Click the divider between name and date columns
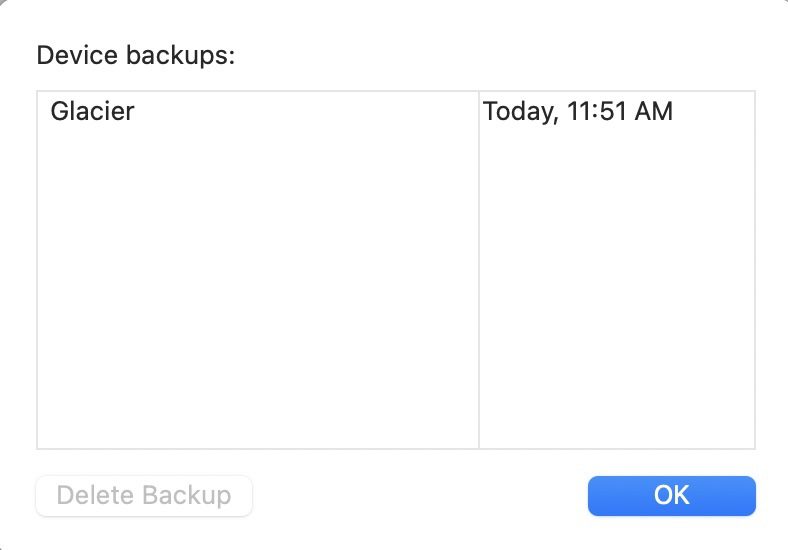Screen dimensions: 788x550 tap(479, 270)
